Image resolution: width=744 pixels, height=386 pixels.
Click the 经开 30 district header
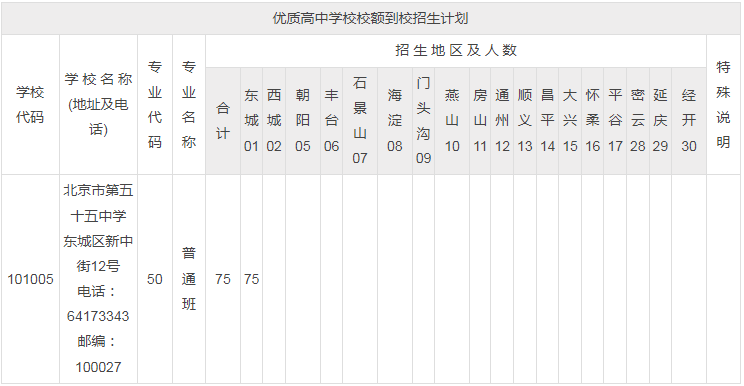pos(689,121)
